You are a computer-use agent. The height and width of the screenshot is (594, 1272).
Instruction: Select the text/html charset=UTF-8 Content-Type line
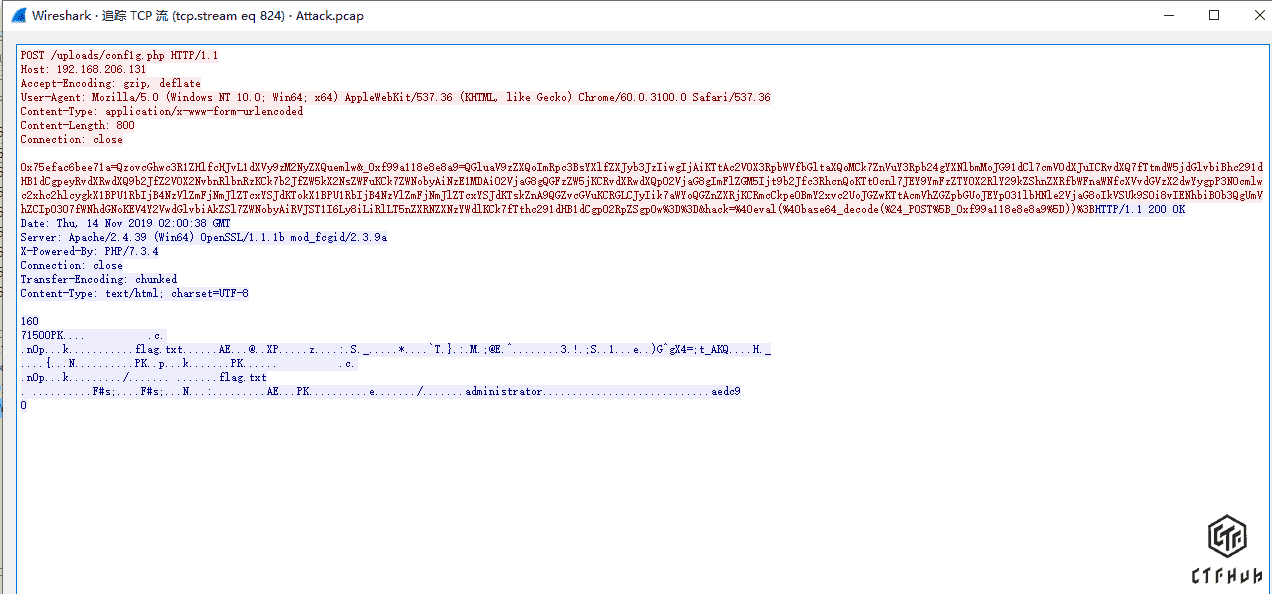[x=134, y=294]
